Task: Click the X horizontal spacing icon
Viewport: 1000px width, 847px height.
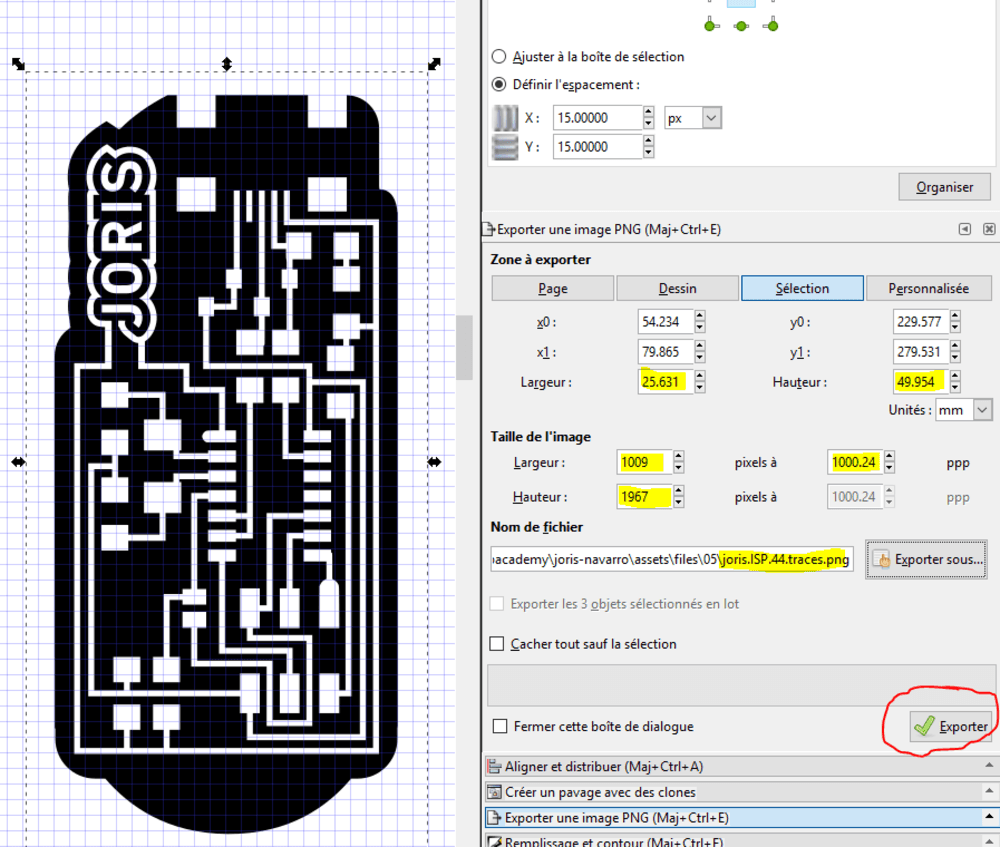Action: pyautogui.click(x=506, y=118)
